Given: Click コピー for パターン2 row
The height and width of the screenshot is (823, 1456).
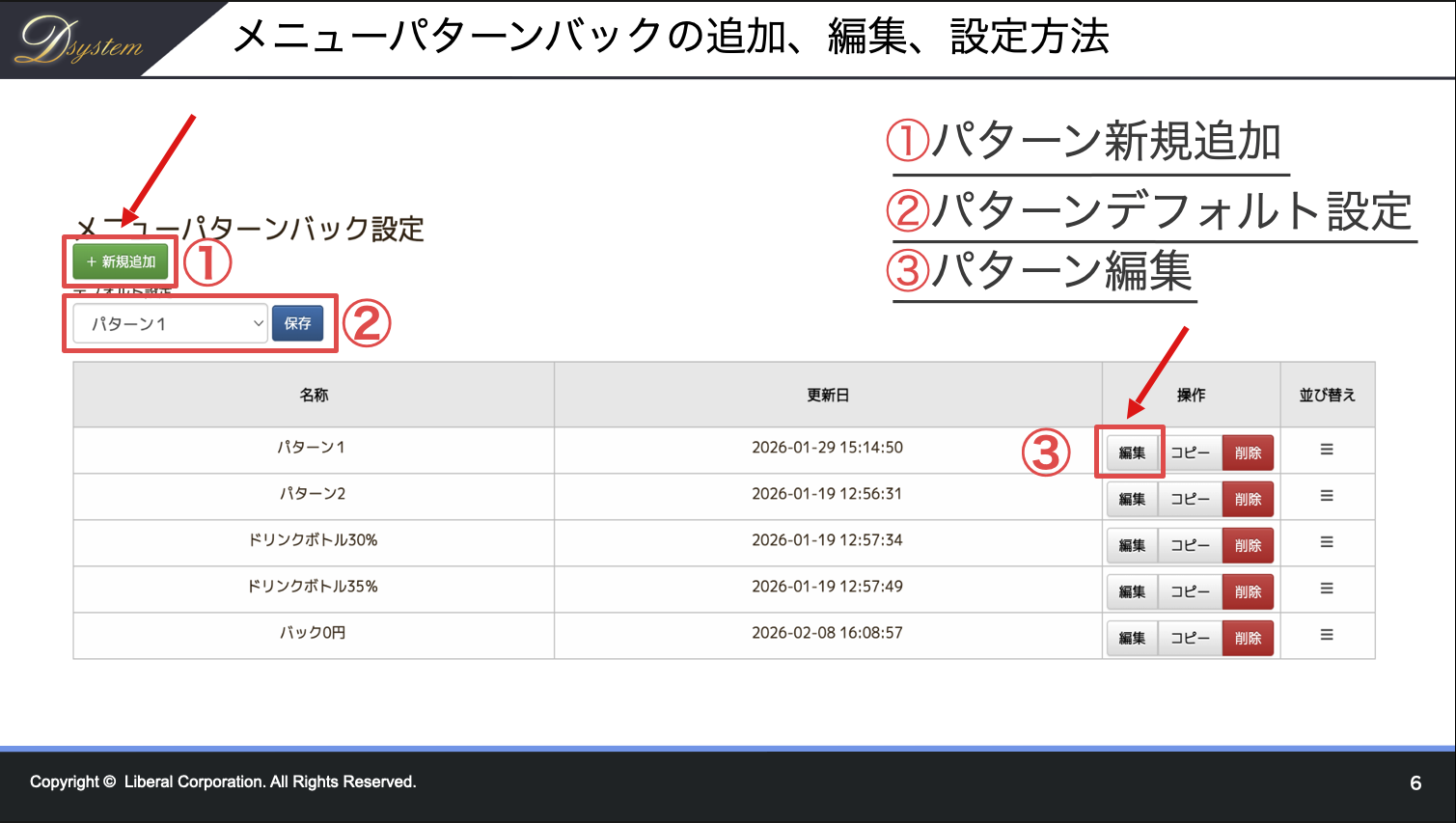Looking at the screenshot, I should pos(1190,499).
